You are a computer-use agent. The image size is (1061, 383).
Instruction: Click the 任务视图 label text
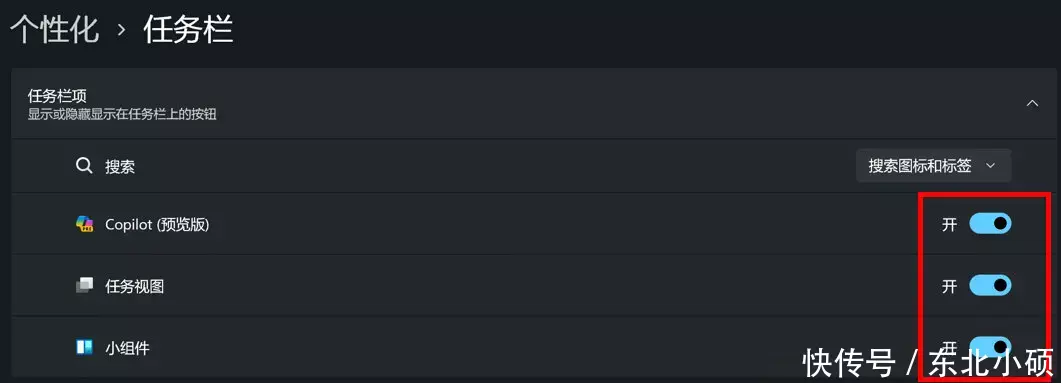[x=135, y=286]
